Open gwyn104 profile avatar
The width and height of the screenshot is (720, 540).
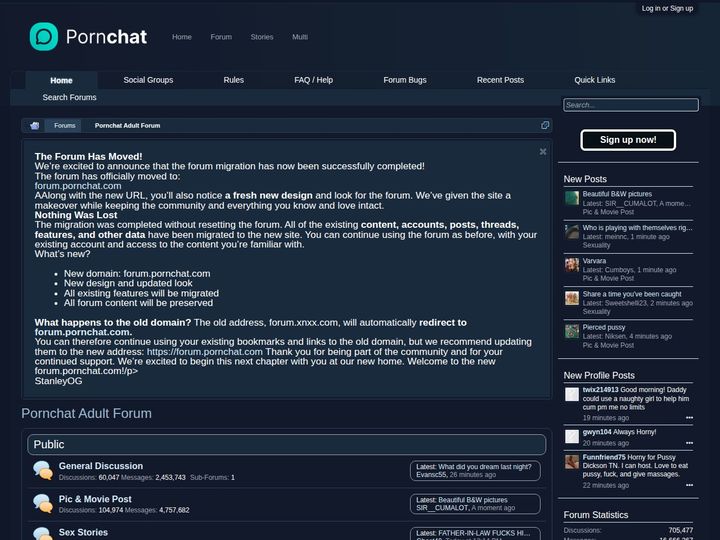572,436
